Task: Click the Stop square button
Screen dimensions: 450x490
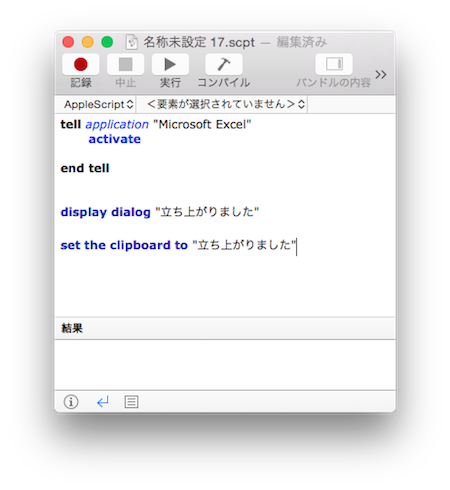Action: point(125,64)
